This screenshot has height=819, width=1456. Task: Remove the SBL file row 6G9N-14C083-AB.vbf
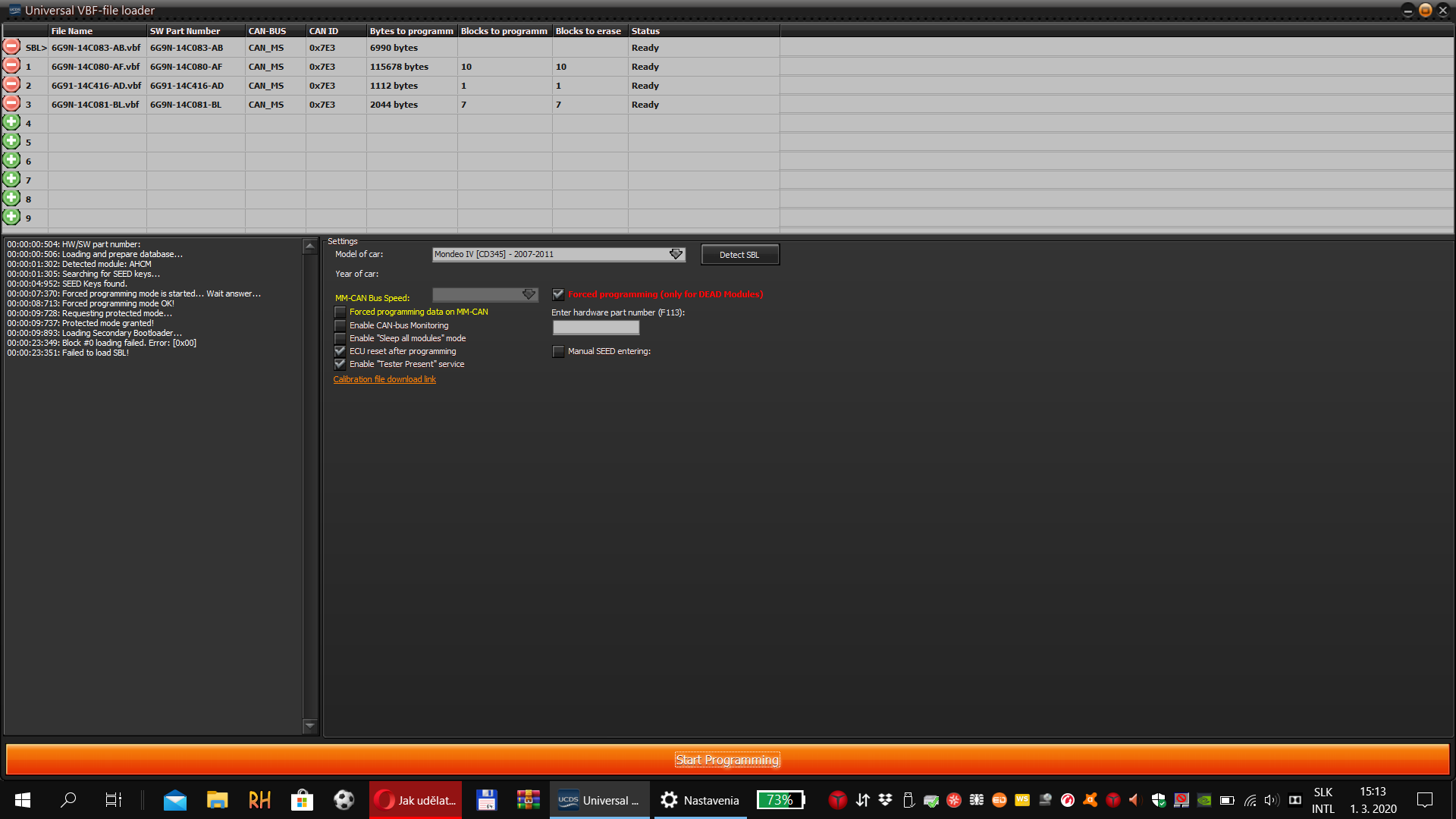click(11, 46)
